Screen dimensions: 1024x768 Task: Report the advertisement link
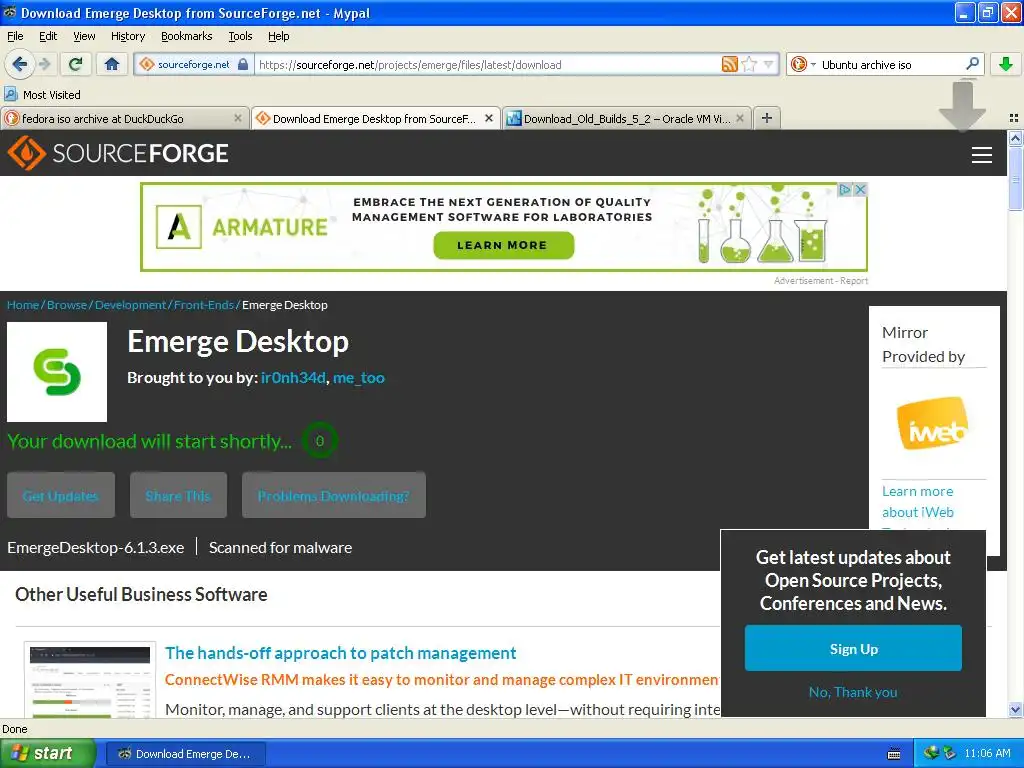[x=854, y=281]
